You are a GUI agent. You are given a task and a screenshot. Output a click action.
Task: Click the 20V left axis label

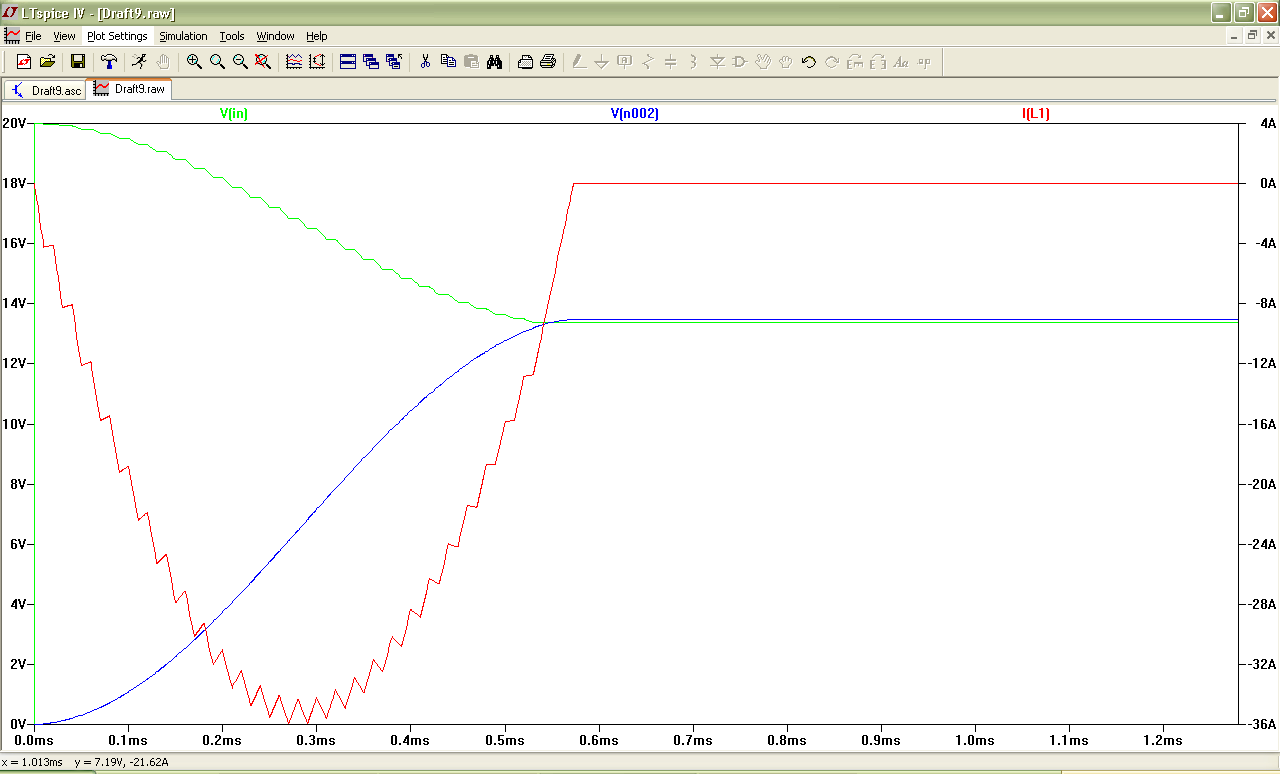[x=14, y=123]
